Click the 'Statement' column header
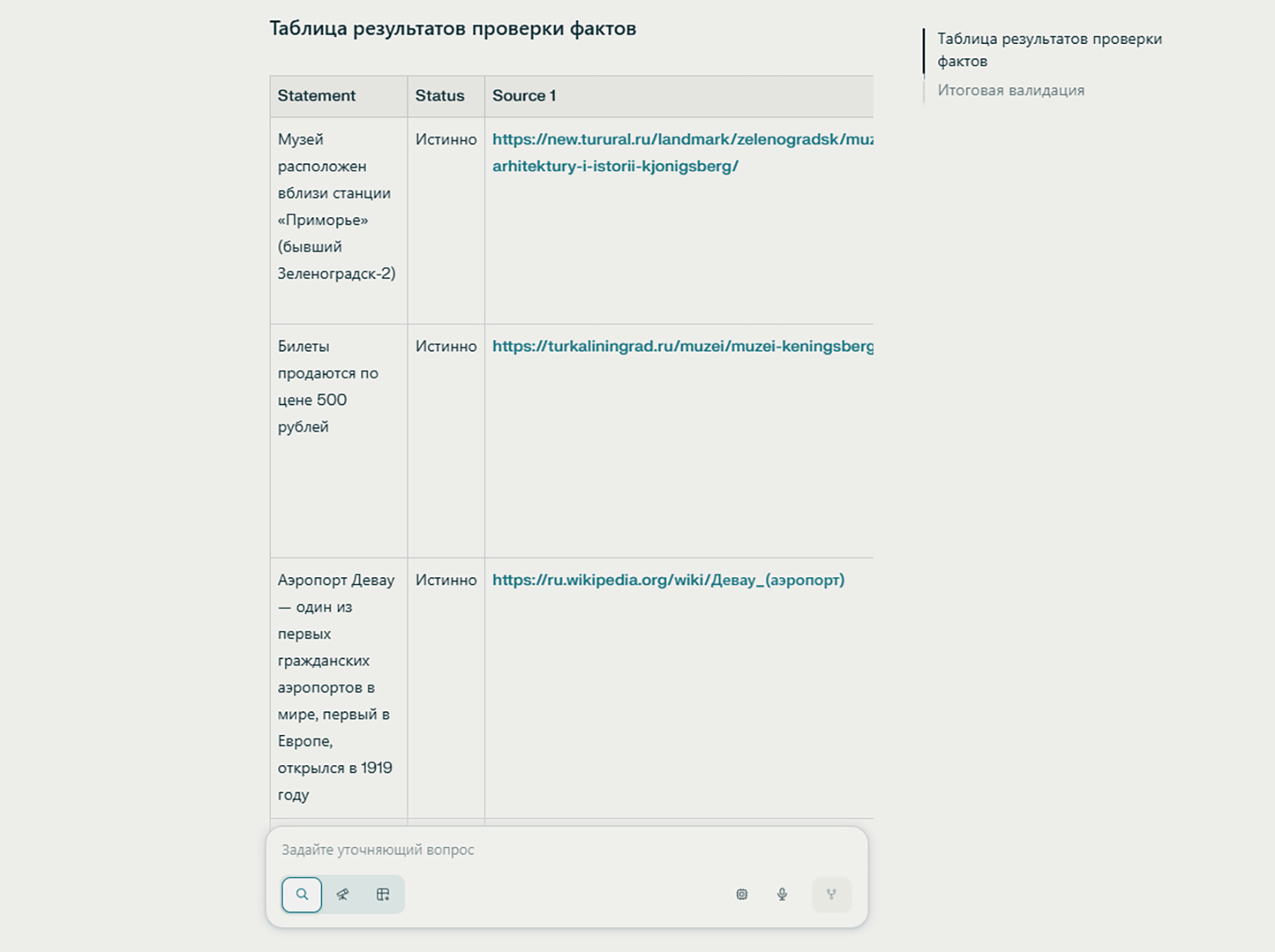The height and width of the screenshot is (952, 1275). (x=316, y=96)
